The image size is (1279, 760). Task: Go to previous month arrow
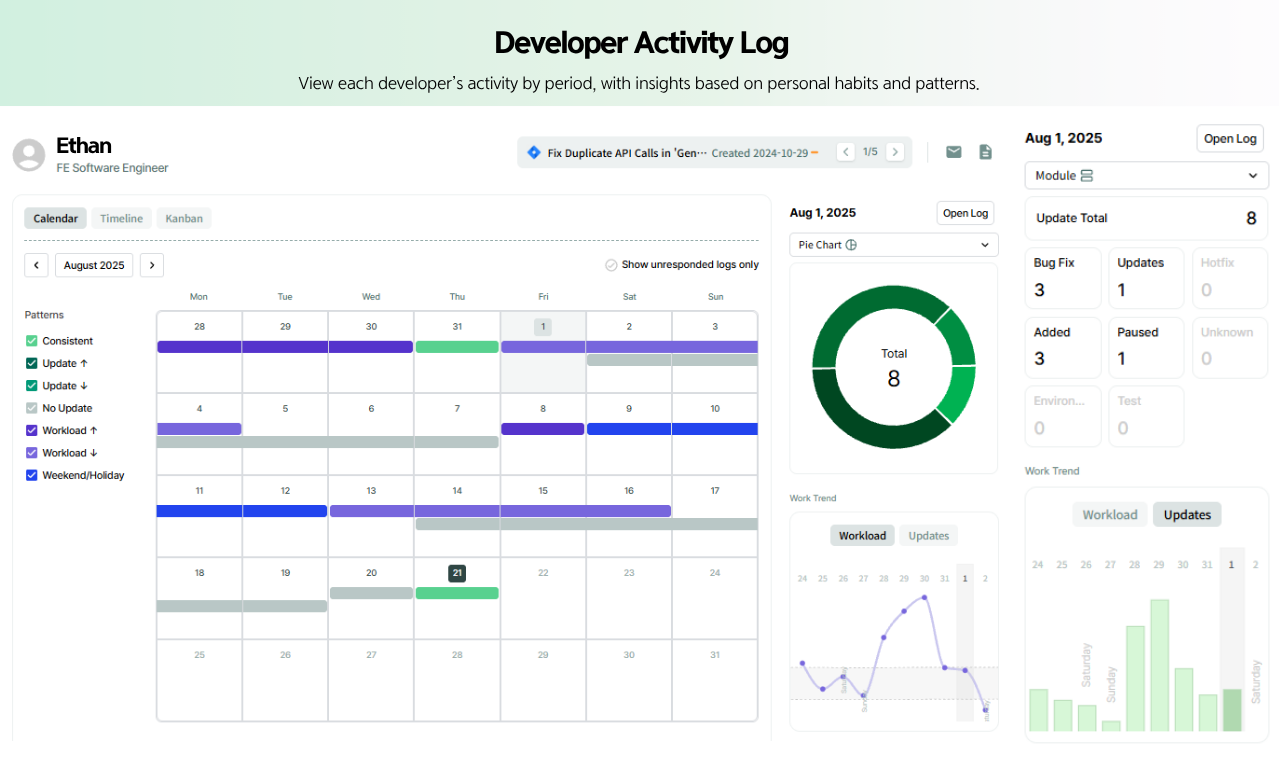coord(36,265)
